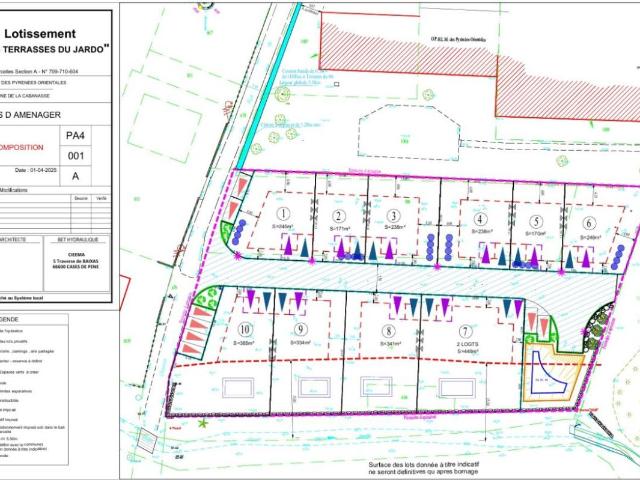Click the 001 sheet number cell
The image size is (640, 480).
tap(76, 156)
